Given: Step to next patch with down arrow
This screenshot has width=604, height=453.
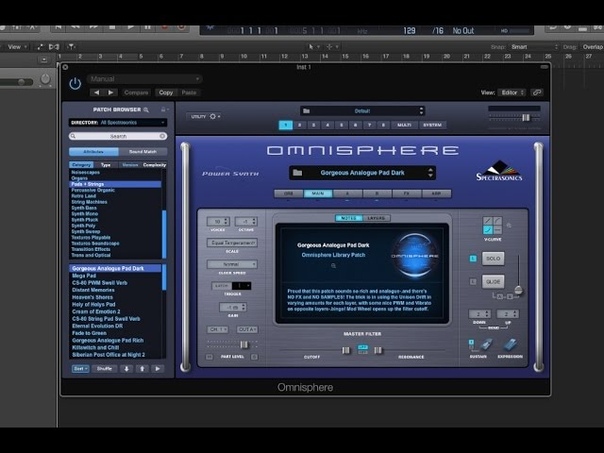Looking at the screenshot, I should [x=126, y=369].
